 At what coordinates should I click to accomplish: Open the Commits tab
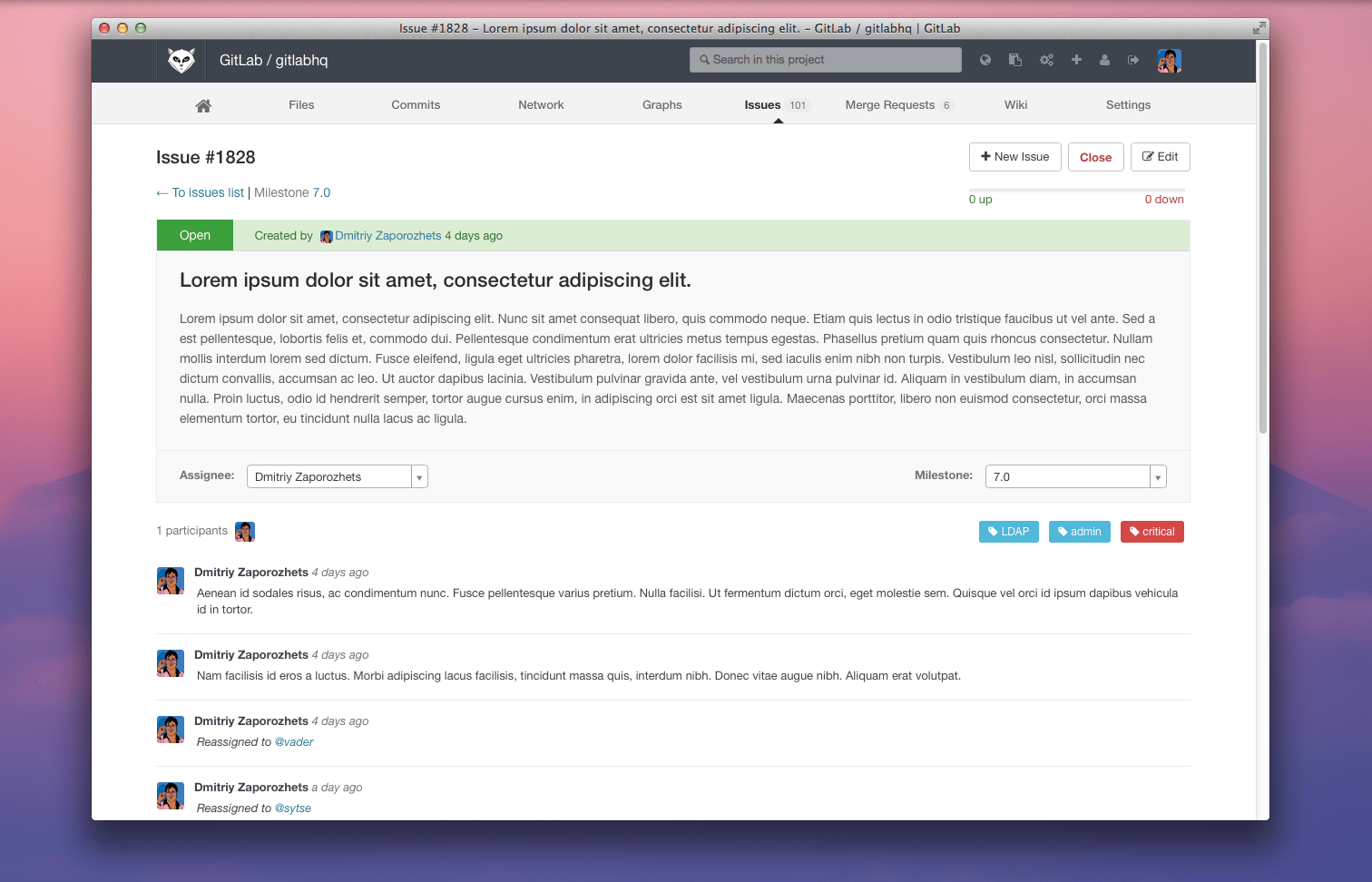click(415, 104)
